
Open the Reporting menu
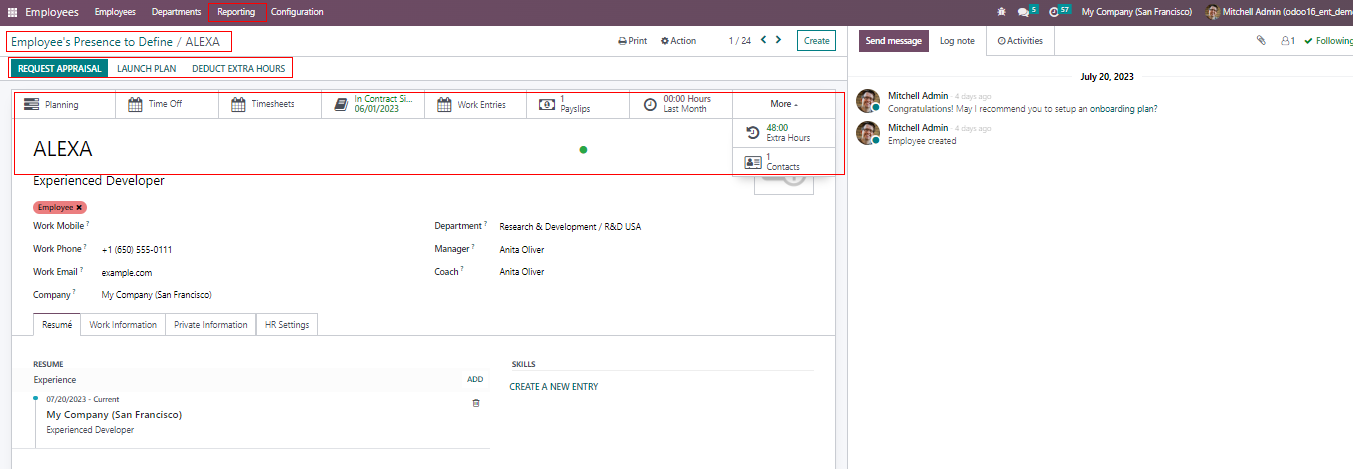click(x=236, y=12)
